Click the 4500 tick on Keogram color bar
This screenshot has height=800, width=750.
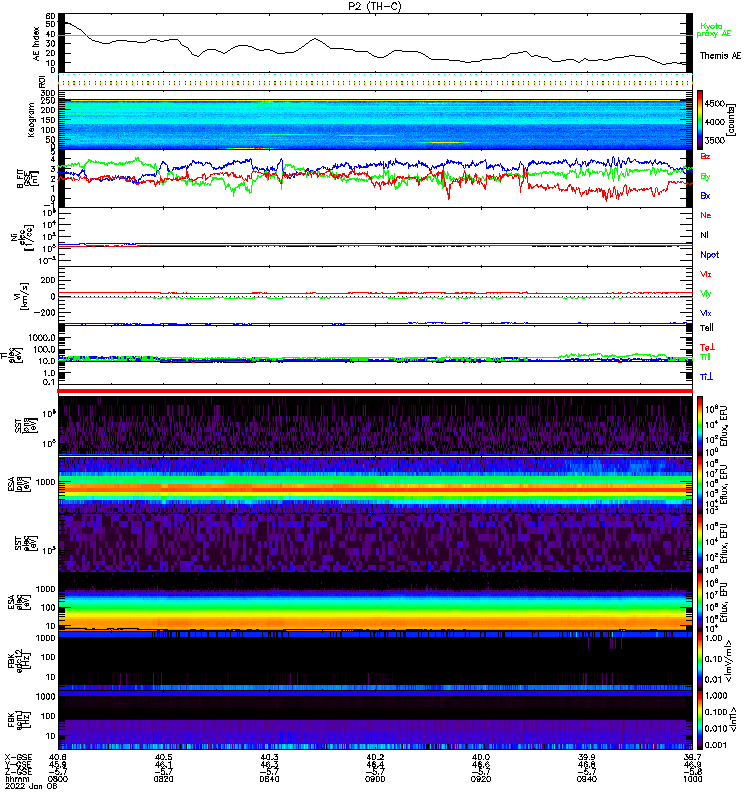(x=715, y=104)
